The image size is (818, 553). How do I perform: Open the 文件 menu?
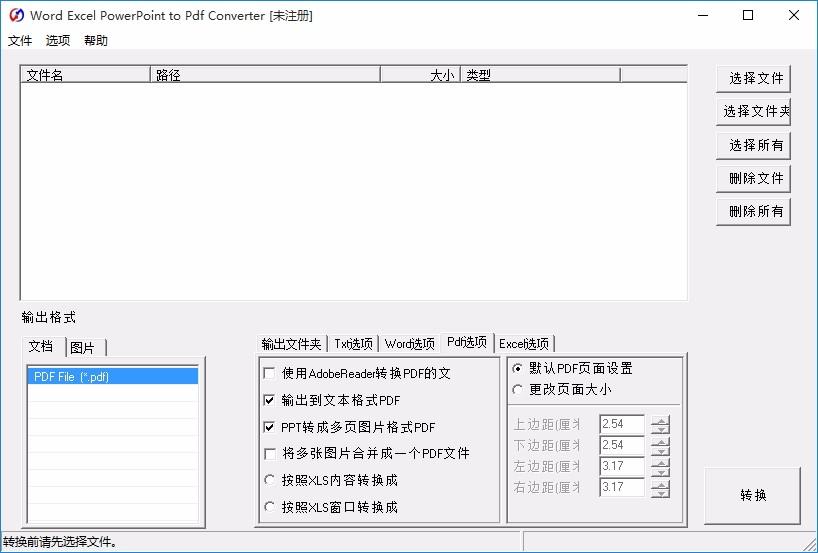20,41
